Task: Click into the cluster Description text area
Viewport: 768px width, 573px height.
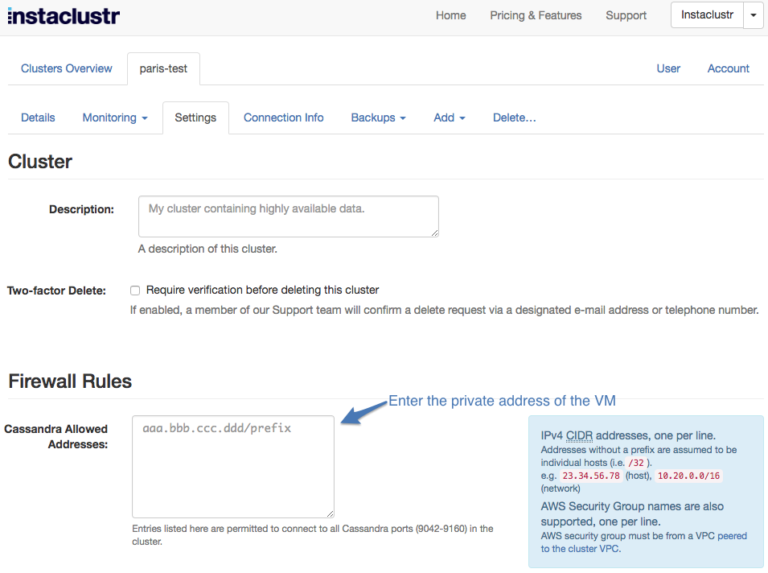Action: [x=288, y=216]
